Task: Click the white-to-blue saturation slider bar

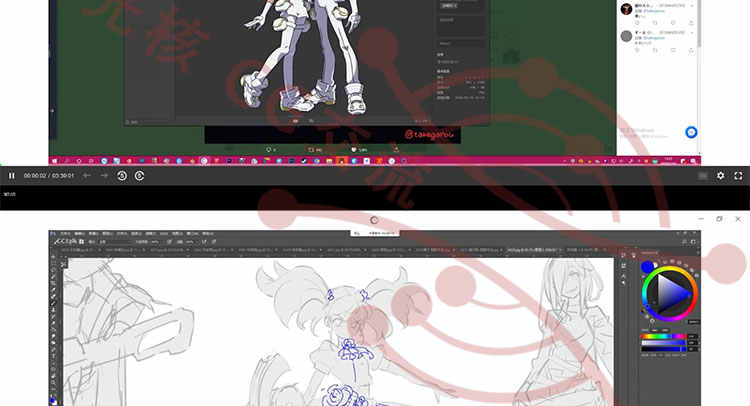Action: (663, 343)
